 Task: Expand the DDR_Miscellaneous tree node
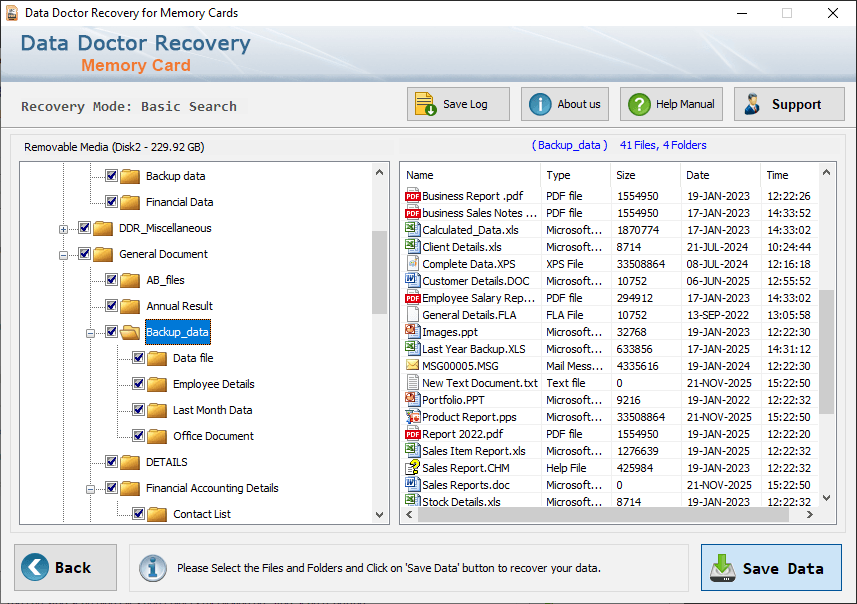click(x=63, y=229)
